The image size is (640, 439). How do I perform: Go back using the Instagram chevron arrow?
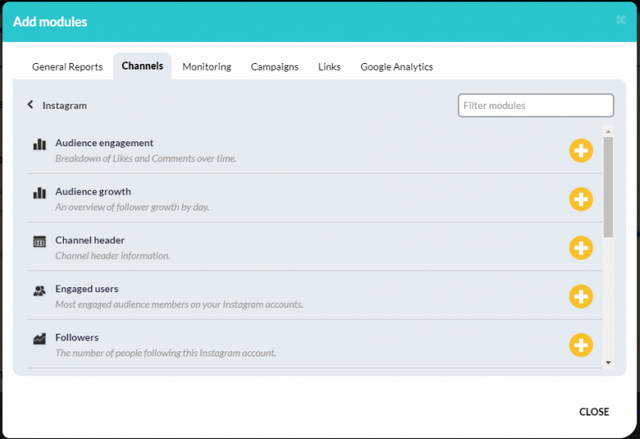(x=30, y=105)
